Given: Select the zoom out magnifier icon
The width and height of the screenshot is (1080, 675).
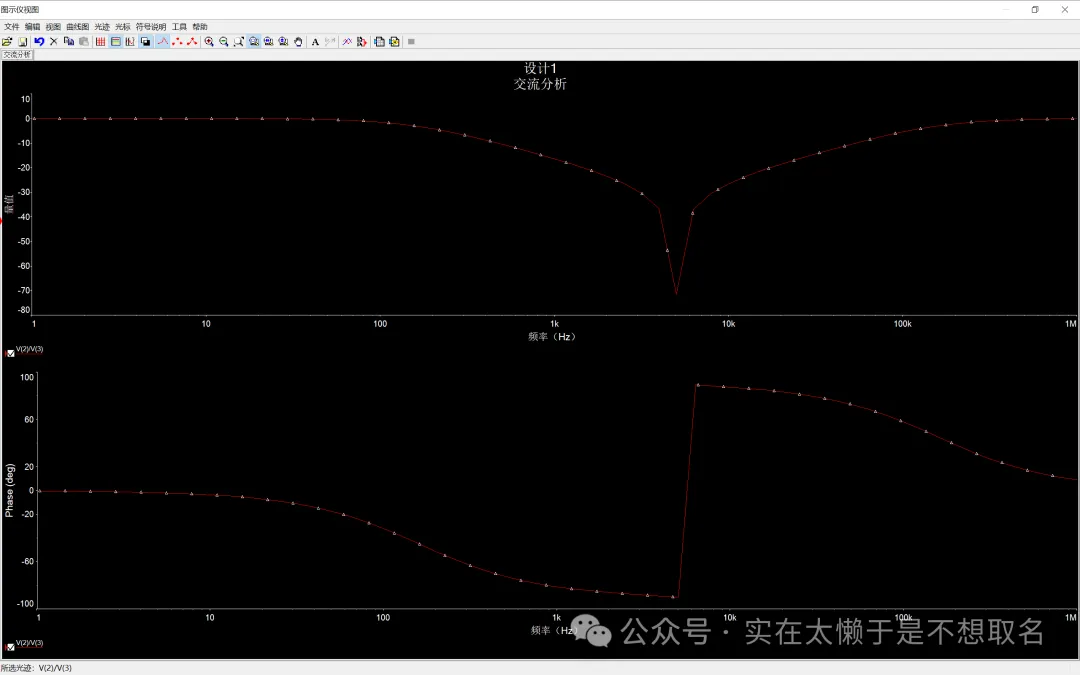Looking at the screenshot, I should [x=224, y=42].
